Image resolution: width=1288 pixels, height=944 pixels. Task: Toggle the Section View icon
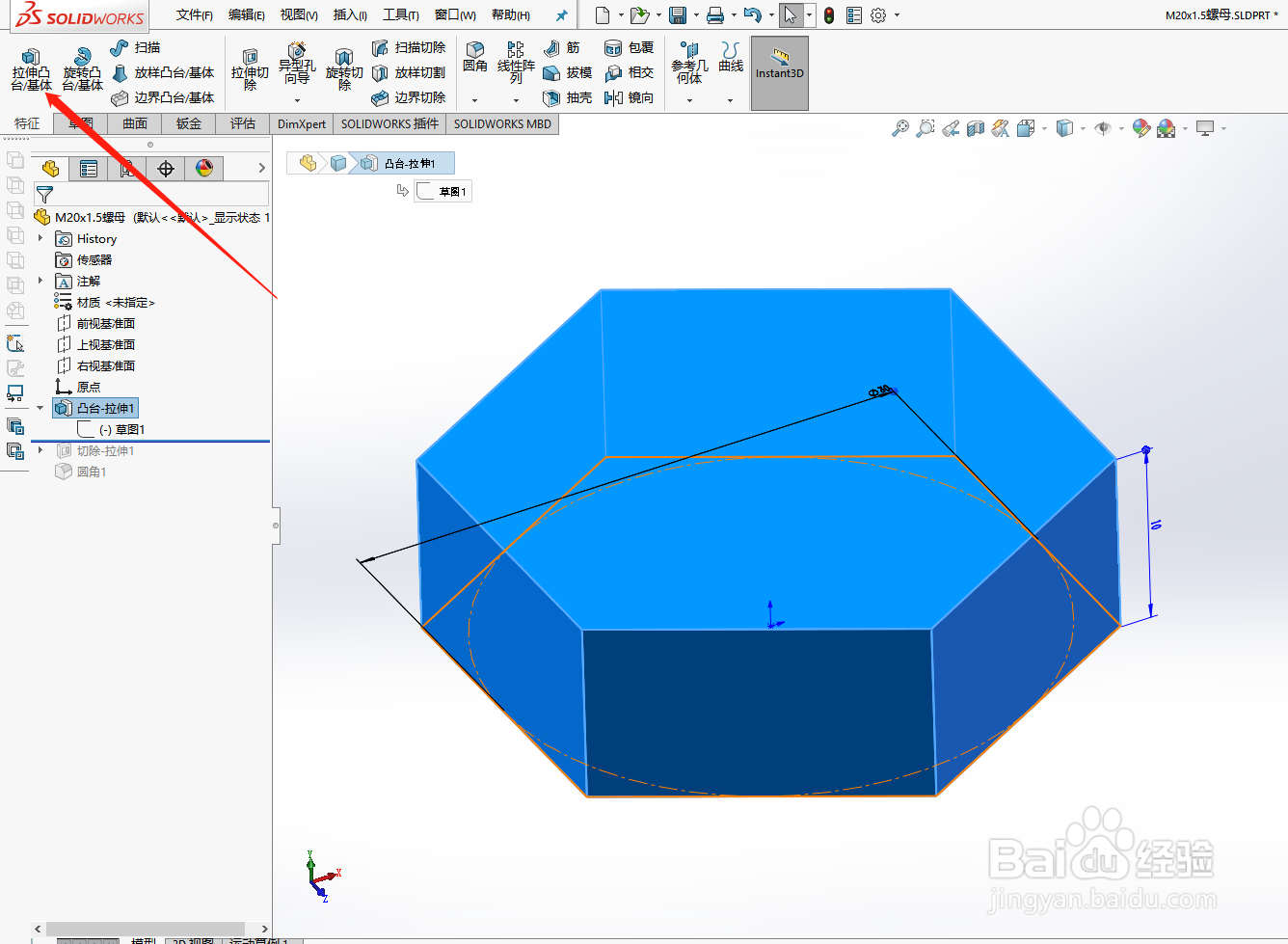[x=976, y=128]
